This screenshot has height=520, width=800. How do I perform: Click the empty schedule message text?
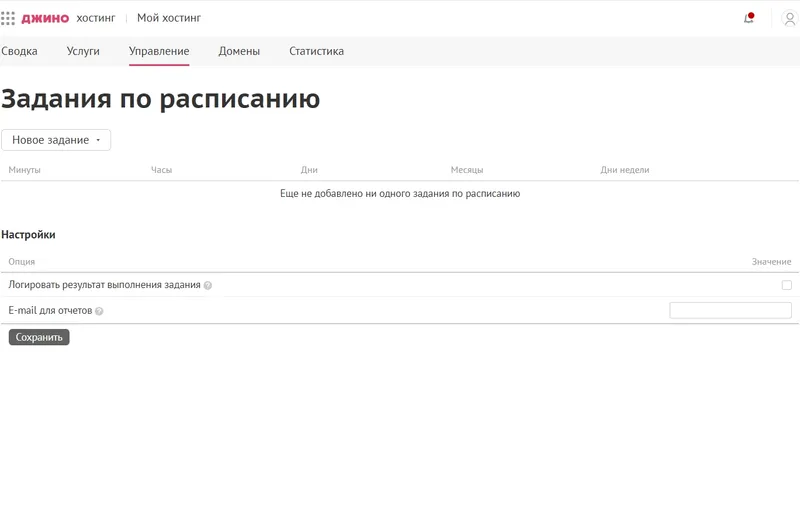point(400,193)
